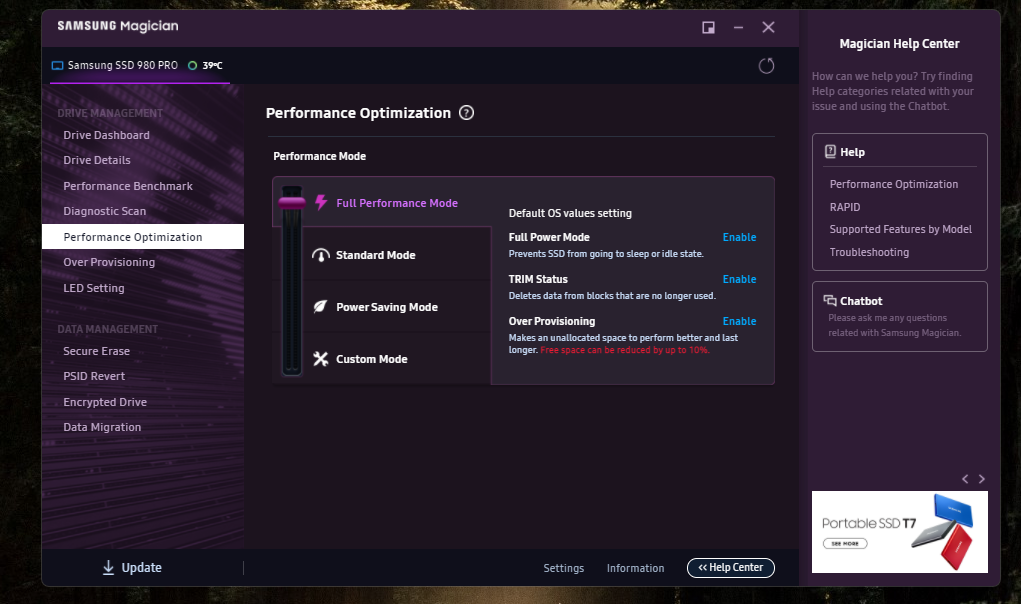Go to previous Help Center page arrow
Viewport: 1021px width, 604px height.
[964, 479]
